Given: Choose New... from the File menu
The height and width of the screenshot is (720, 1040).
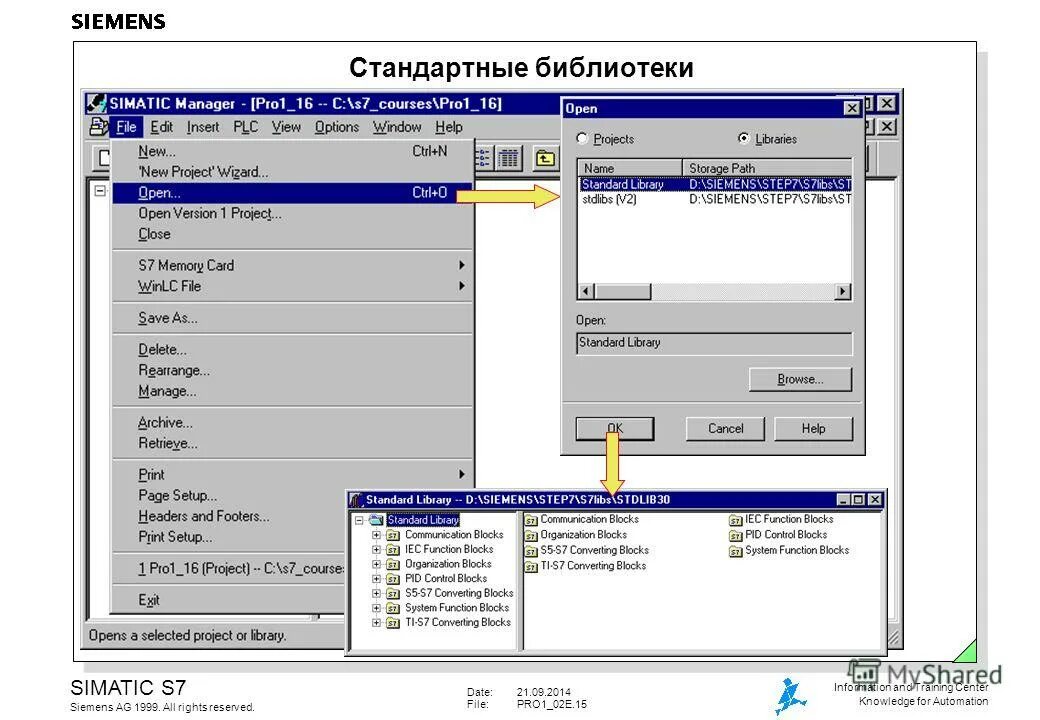Looking at the screenshot, I should (292, 151).
